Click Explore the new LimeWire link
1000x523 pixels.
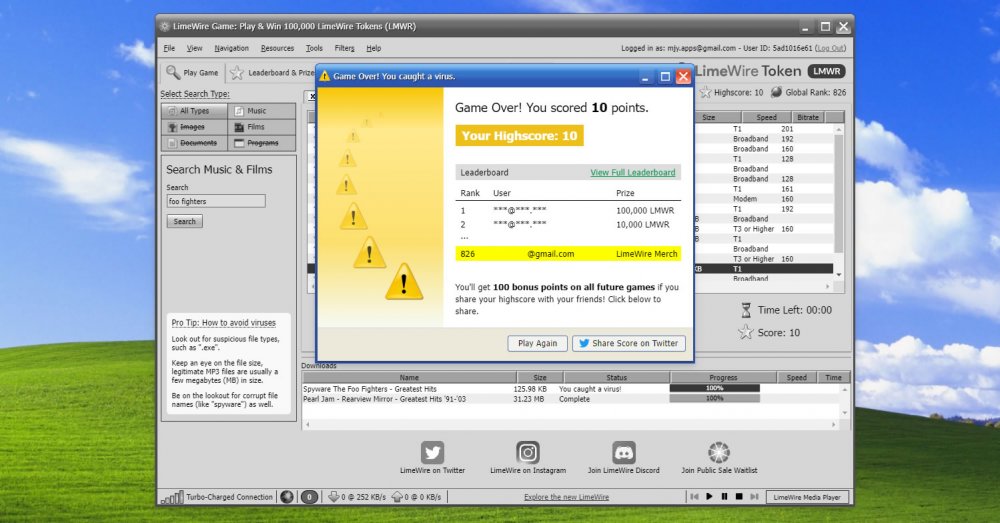click(x=566, y=497)
